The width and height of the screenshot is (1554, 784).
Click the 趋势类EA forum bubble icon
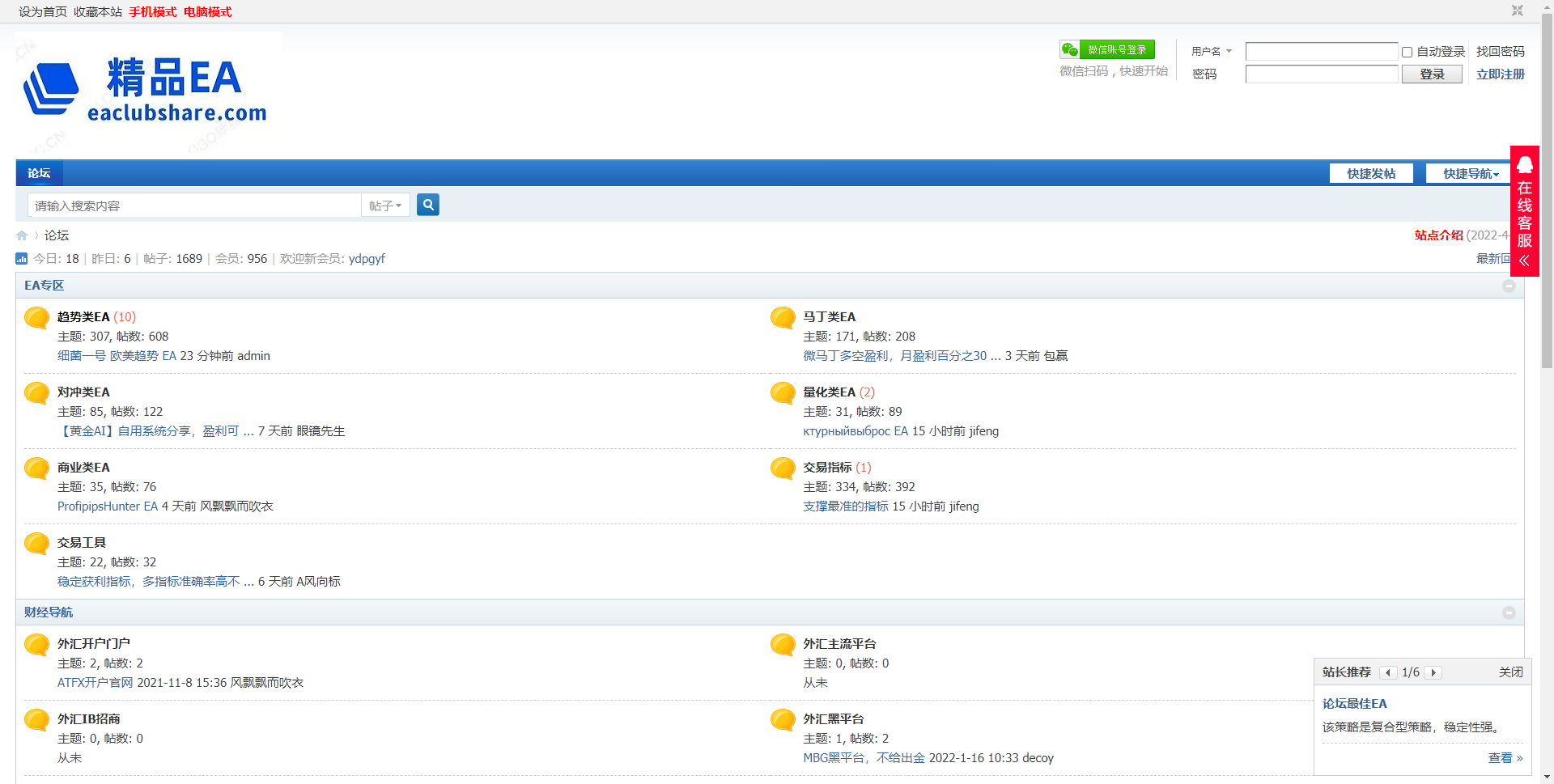pyautogui.click(x=37, y=318)
